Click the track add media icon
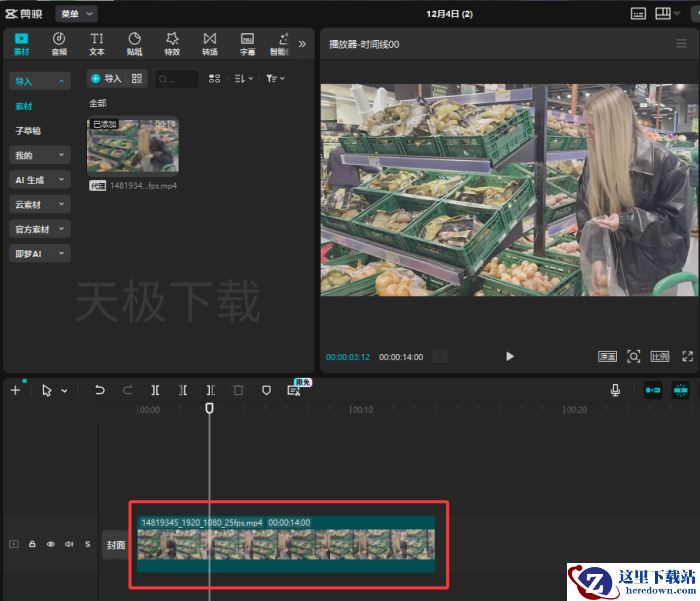 [14, 544]
